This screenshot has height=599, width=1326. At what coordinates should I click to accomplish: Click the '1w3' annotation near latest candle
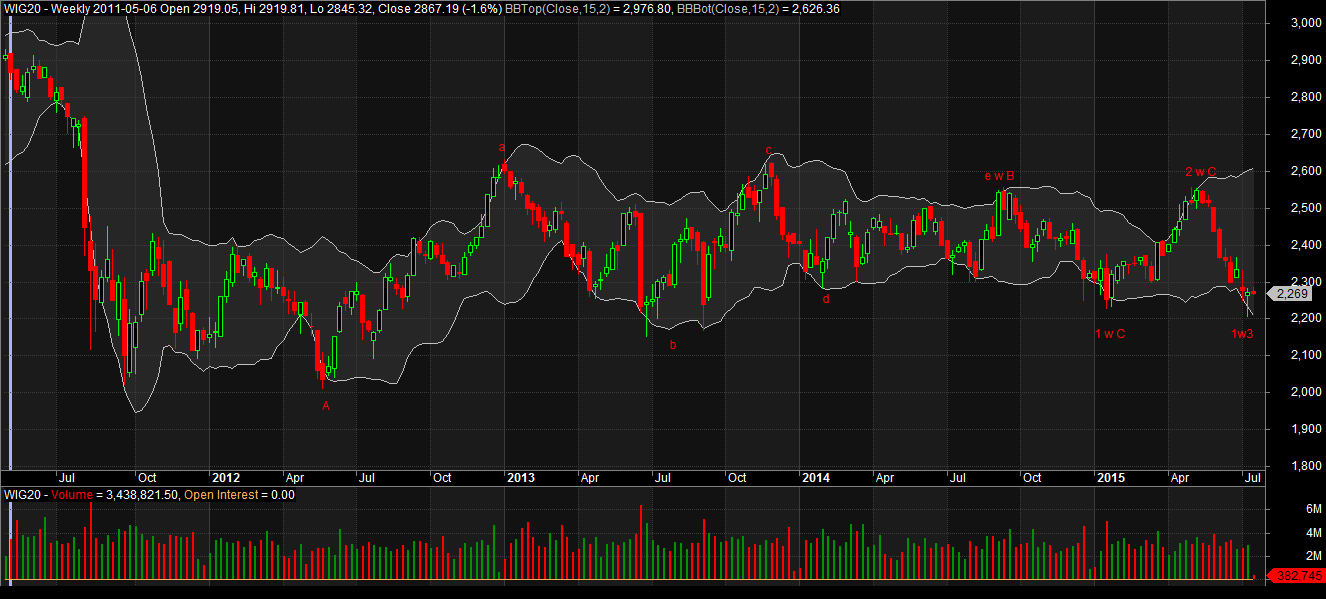click(1241, 333)
